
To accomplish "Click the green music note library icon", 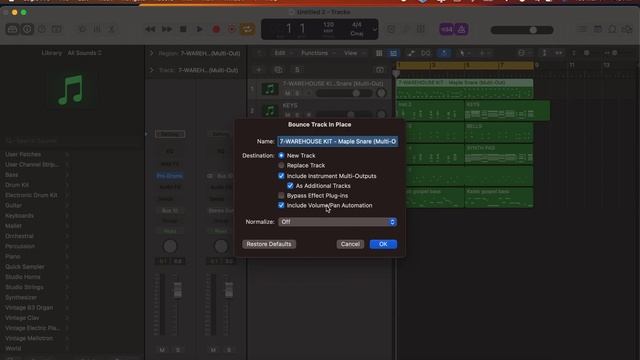I will tap(71, 89).
